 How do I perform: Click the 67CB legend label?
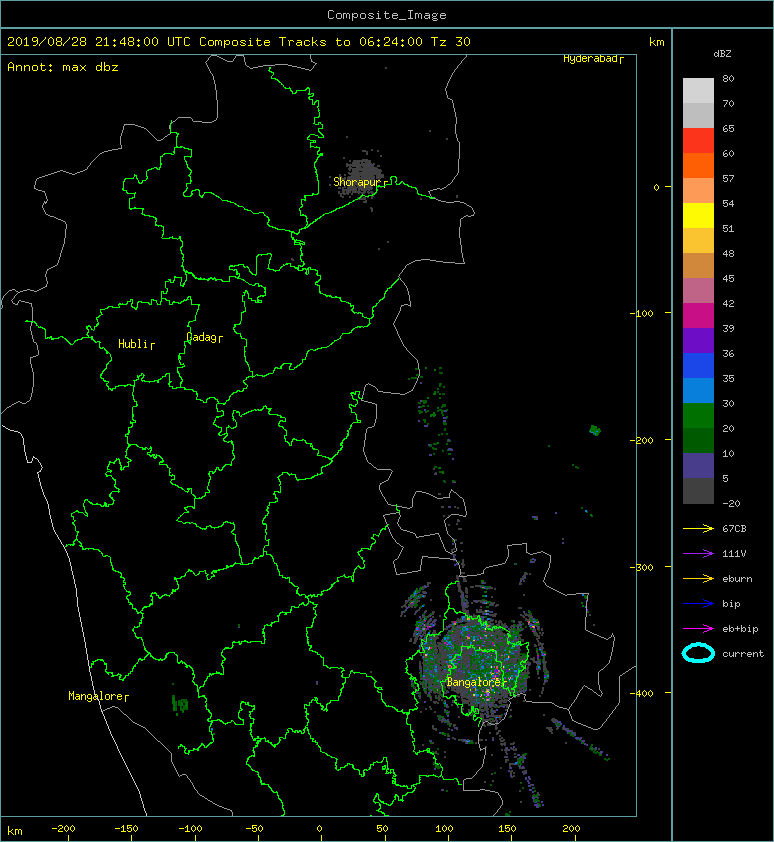coord(734,528)
